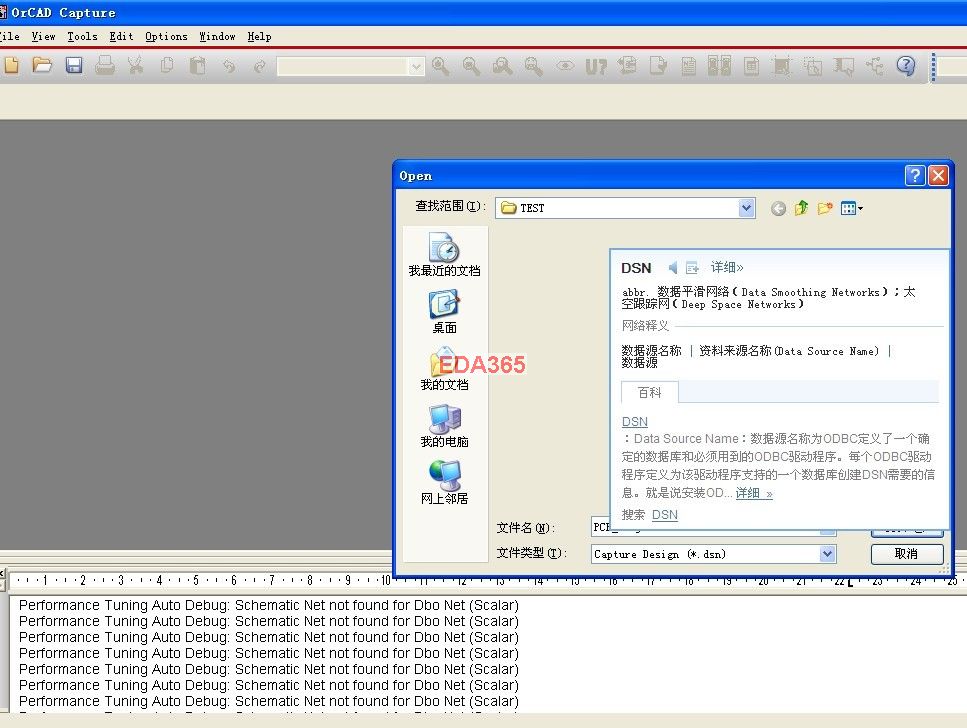Open My Documents shortcut in places bar
Viewport: 967px width, 728px height.
[x=444, y=369]
